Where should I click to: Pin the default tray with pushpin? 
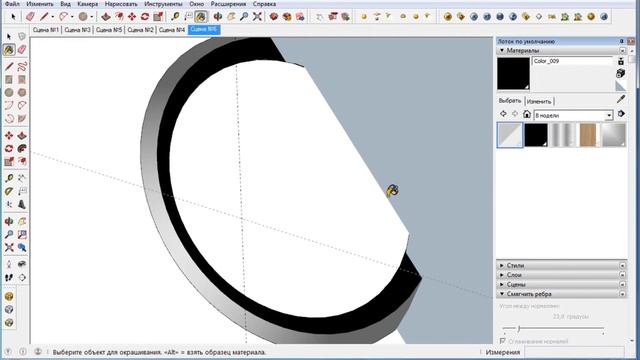point(622,42)
